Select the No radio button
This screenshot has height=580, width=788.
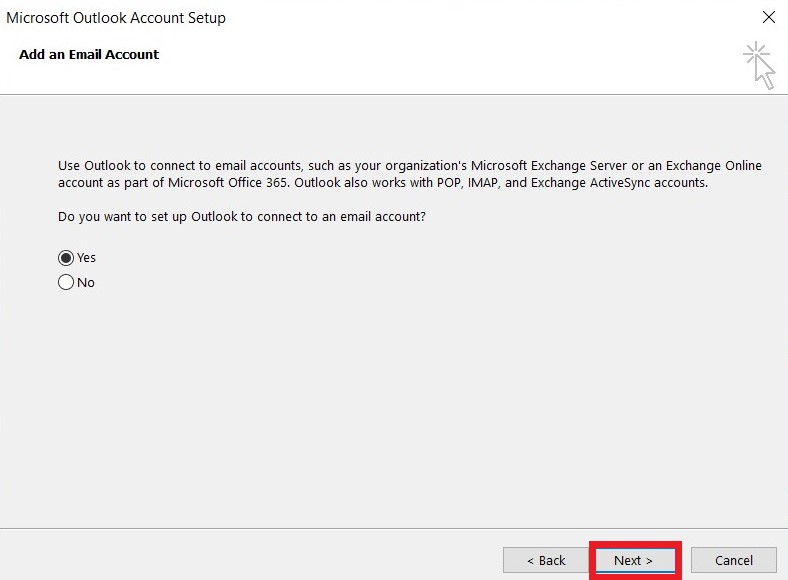pyautogui.click(x=66, y=282)
